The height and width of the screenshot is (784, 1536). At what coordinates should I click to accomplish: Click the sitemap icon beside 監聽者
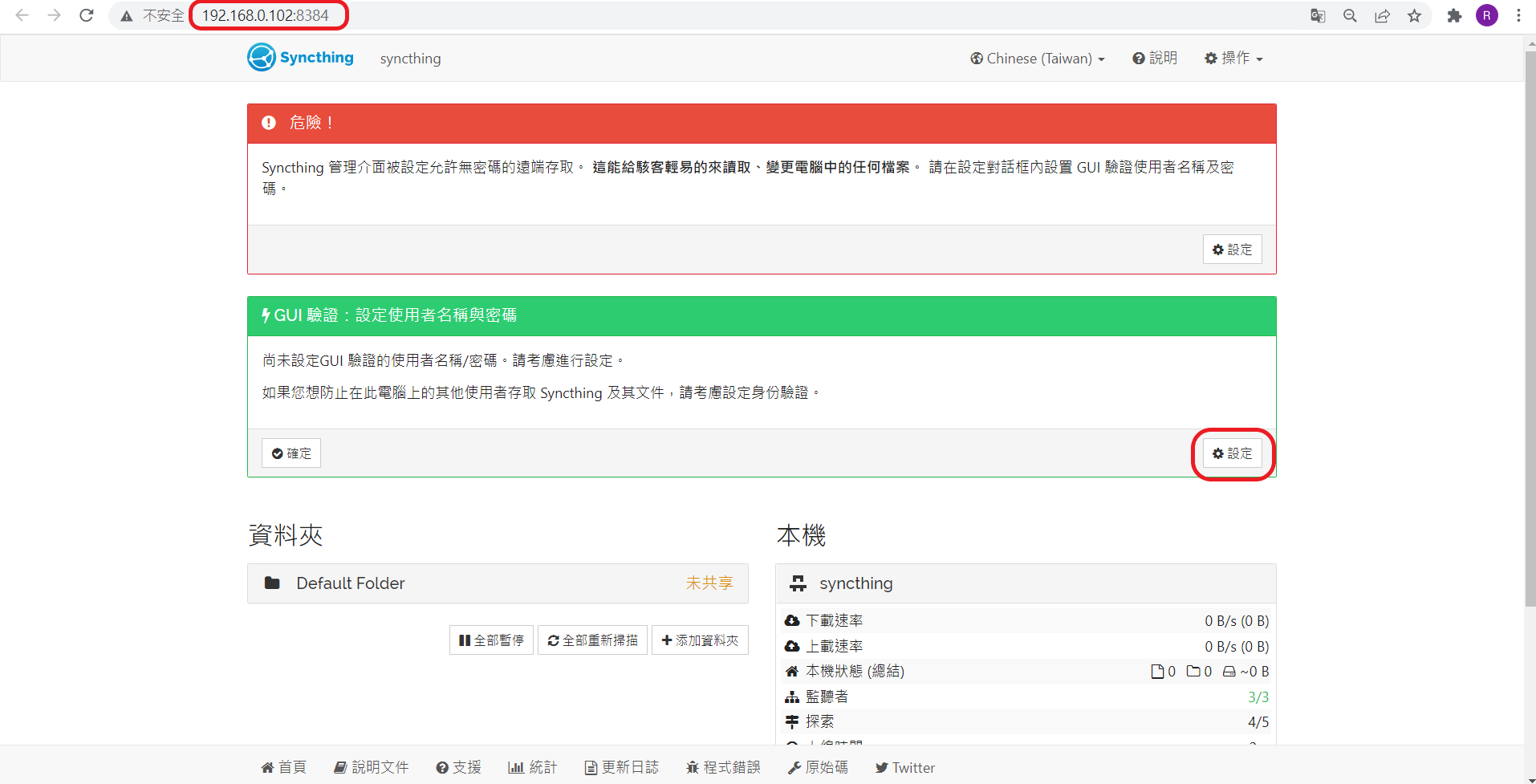coord(792,697)
